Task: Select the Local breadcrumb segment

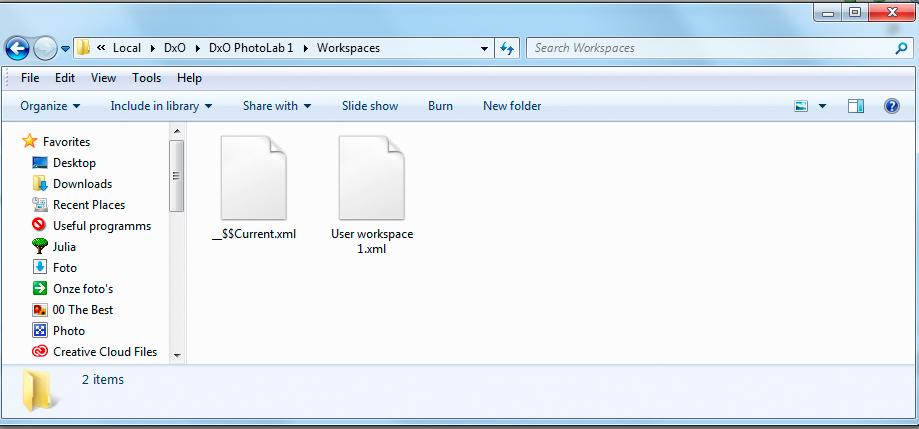Action: pyautogui.click(x=127, y=48)
